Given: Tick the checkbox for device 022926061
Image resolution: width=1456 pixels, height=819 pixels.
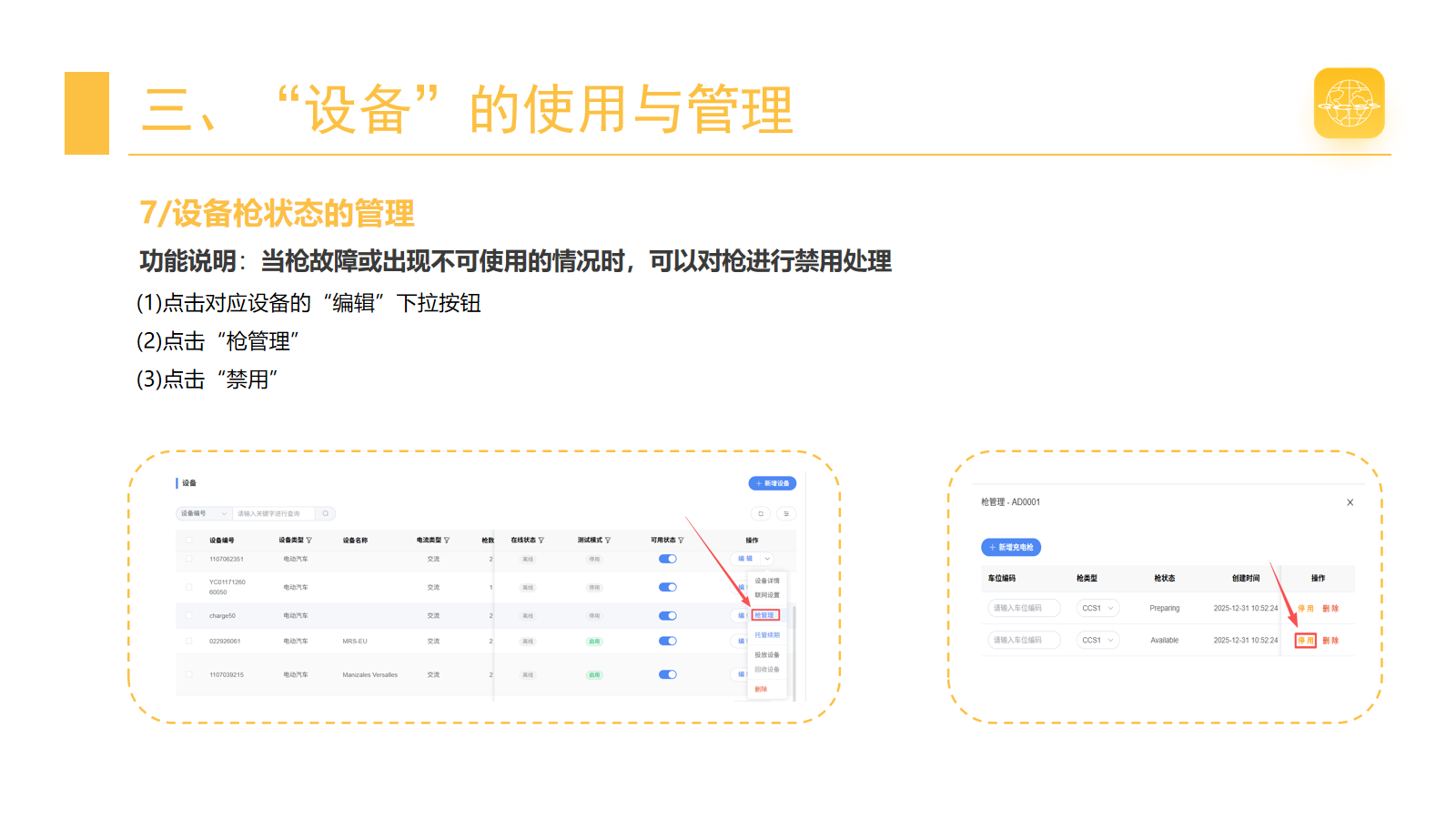Looking at the screenshot, I should tap(189, 641).
